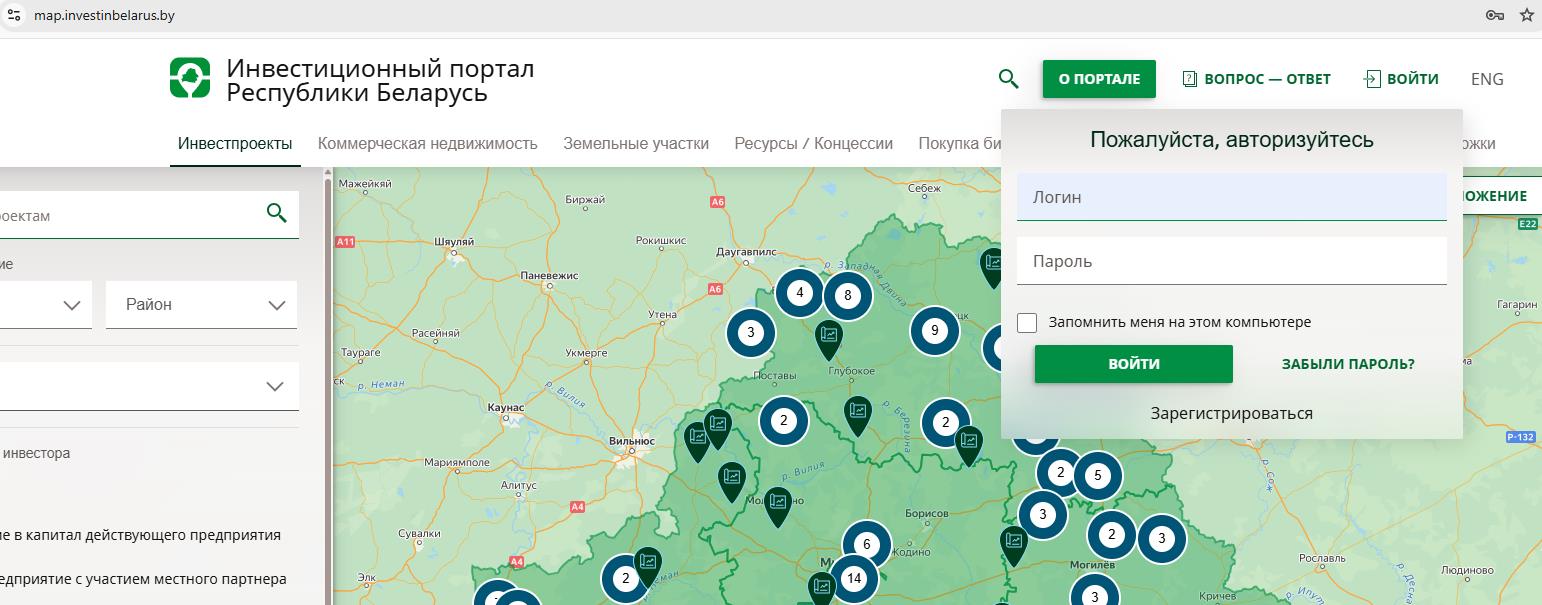This screenshot has width=1542, height=605.
Task: Open the Земельные участки tab
Action: pyautogui.click(x=636, y=143)
